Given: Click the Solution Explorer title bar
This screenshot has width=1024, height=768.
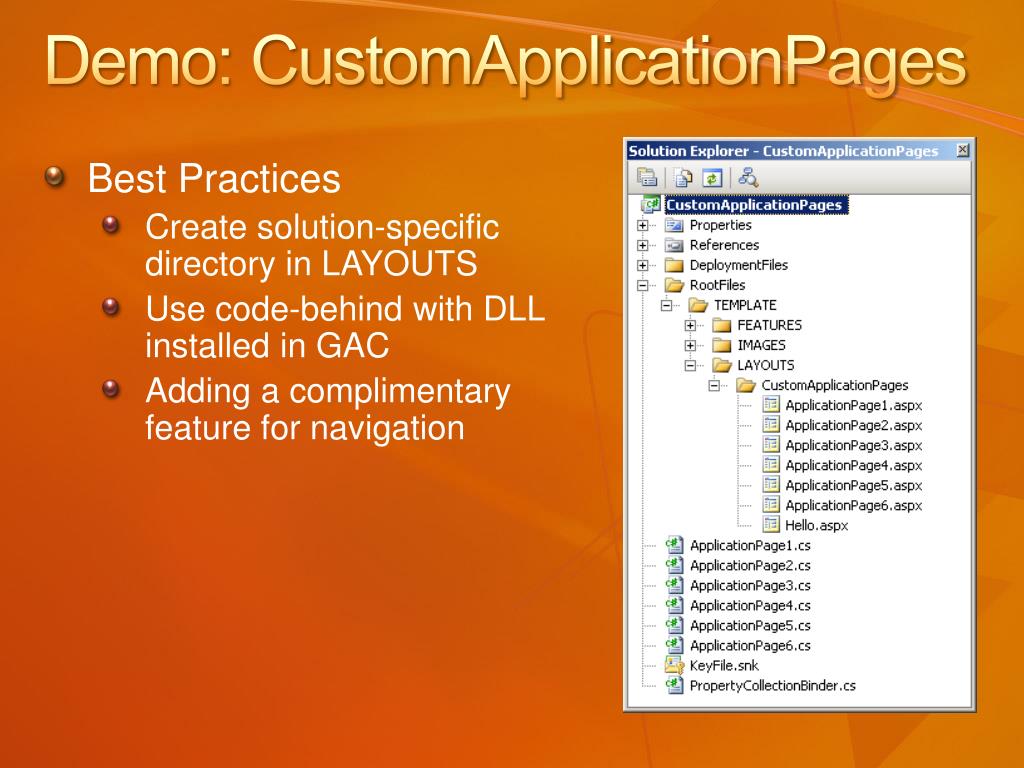Looking at the screenshot, I should point(797,151).
